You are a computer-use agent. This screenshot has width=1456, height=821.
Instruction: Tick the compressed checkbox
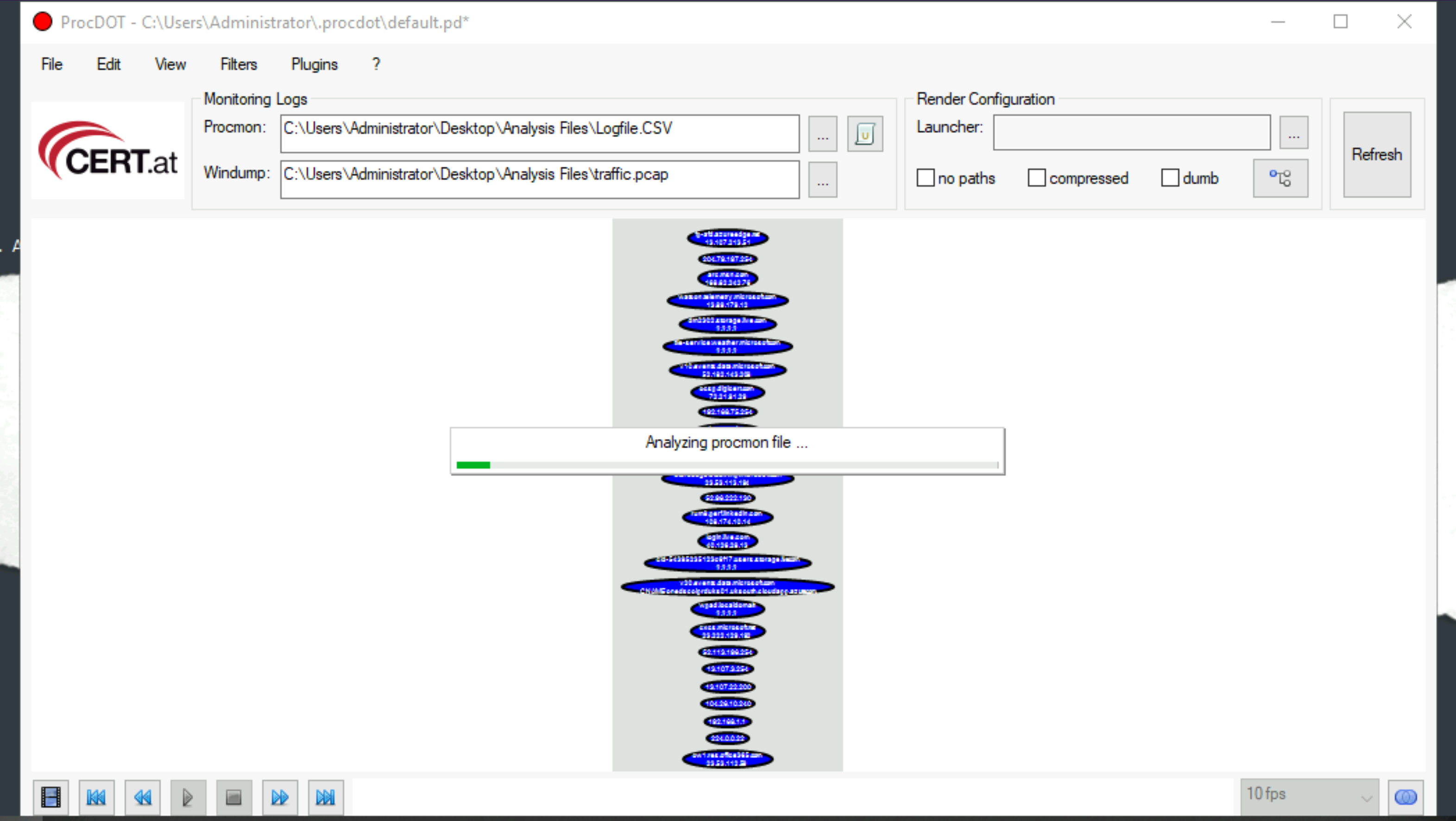[1036, 178]
